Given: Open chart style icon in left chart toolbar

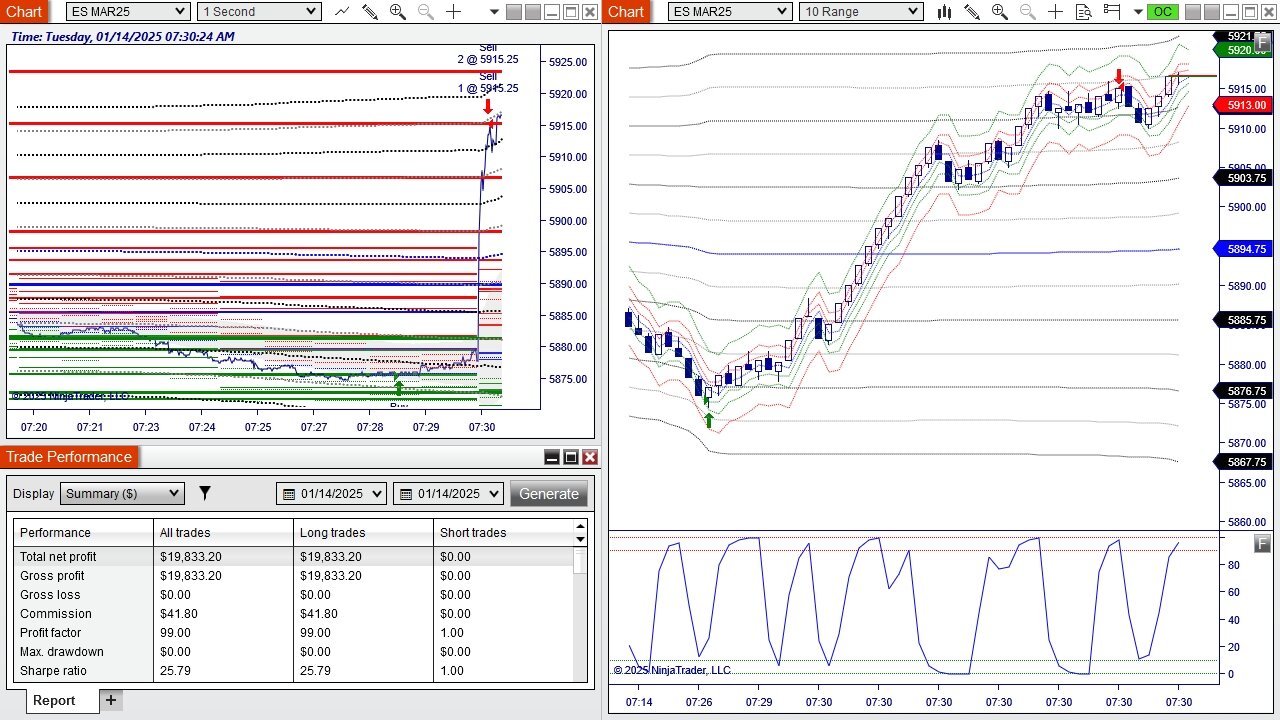Looking at the screenshot, I should coord(342,12).
